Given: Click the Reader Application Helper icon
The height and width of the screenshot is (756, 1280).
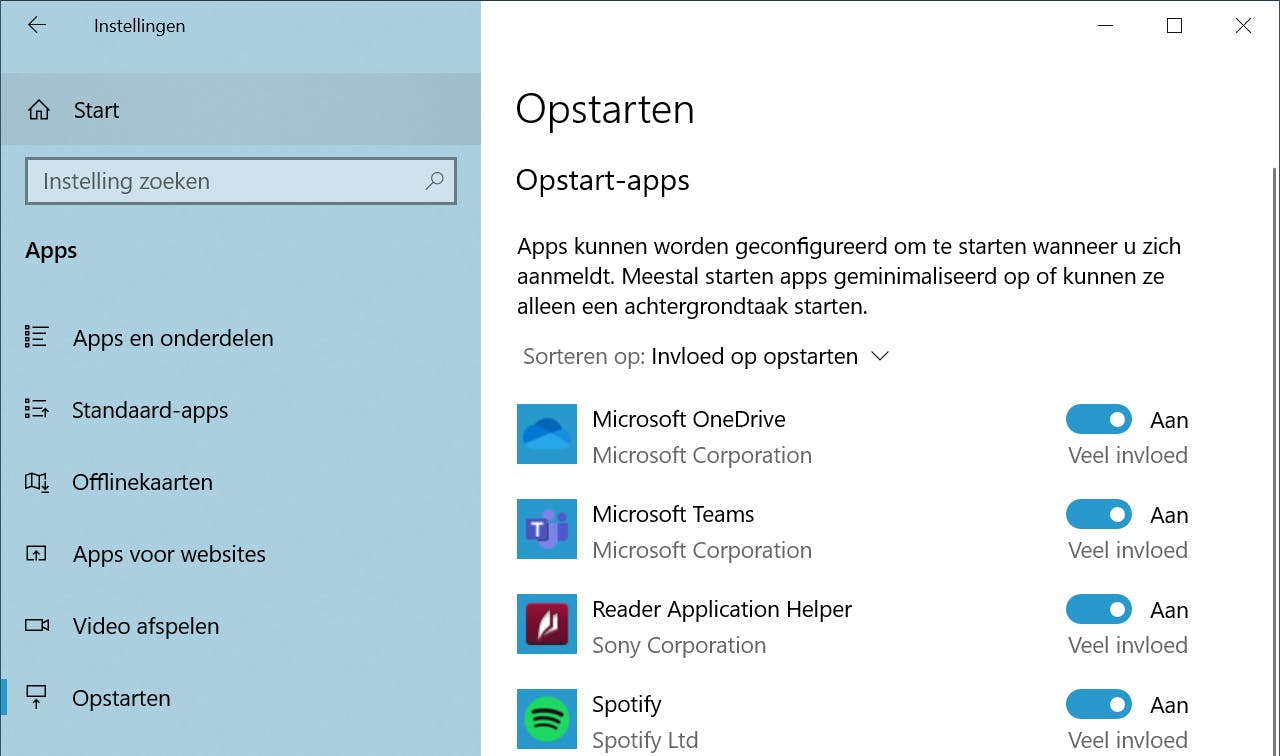Looking at the screenshot, I should coord(547,624).
